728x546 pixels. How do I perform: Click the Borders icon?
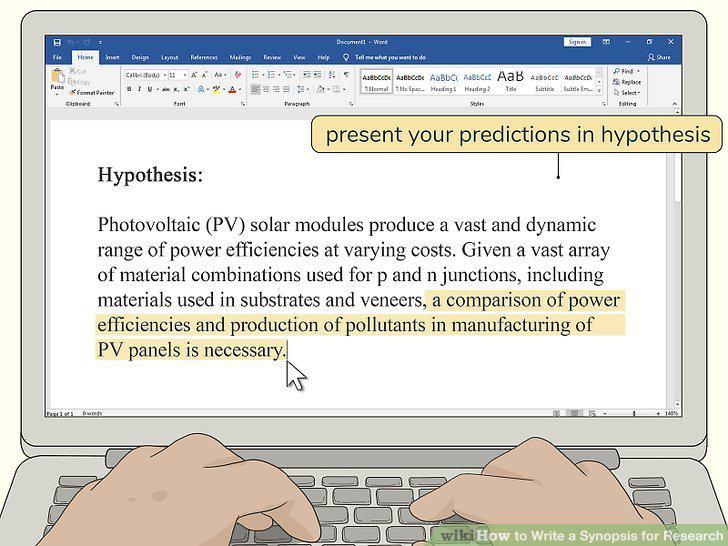[337, 89]
